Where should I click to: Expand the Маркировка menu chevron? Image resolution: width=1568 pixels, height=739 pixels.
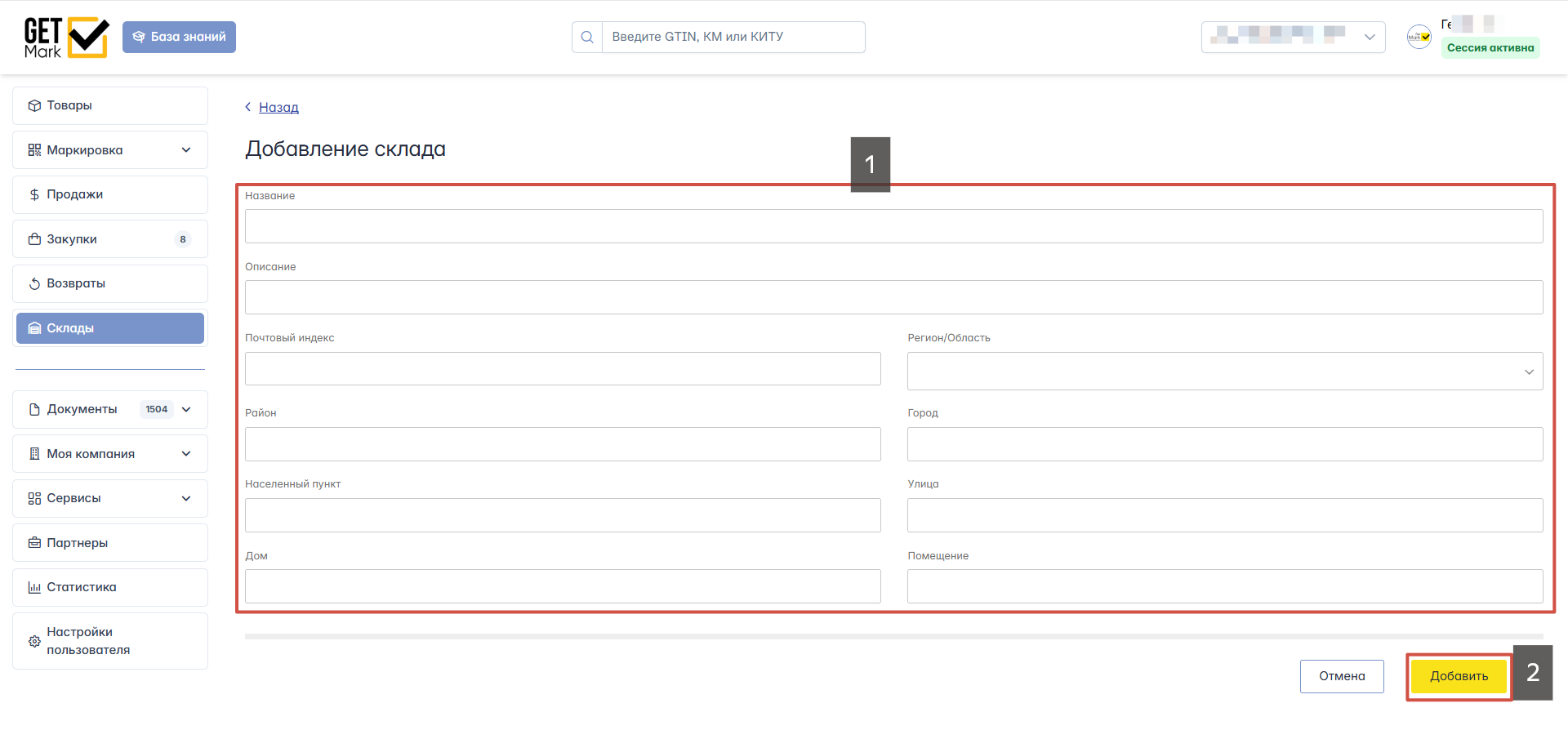186,150
